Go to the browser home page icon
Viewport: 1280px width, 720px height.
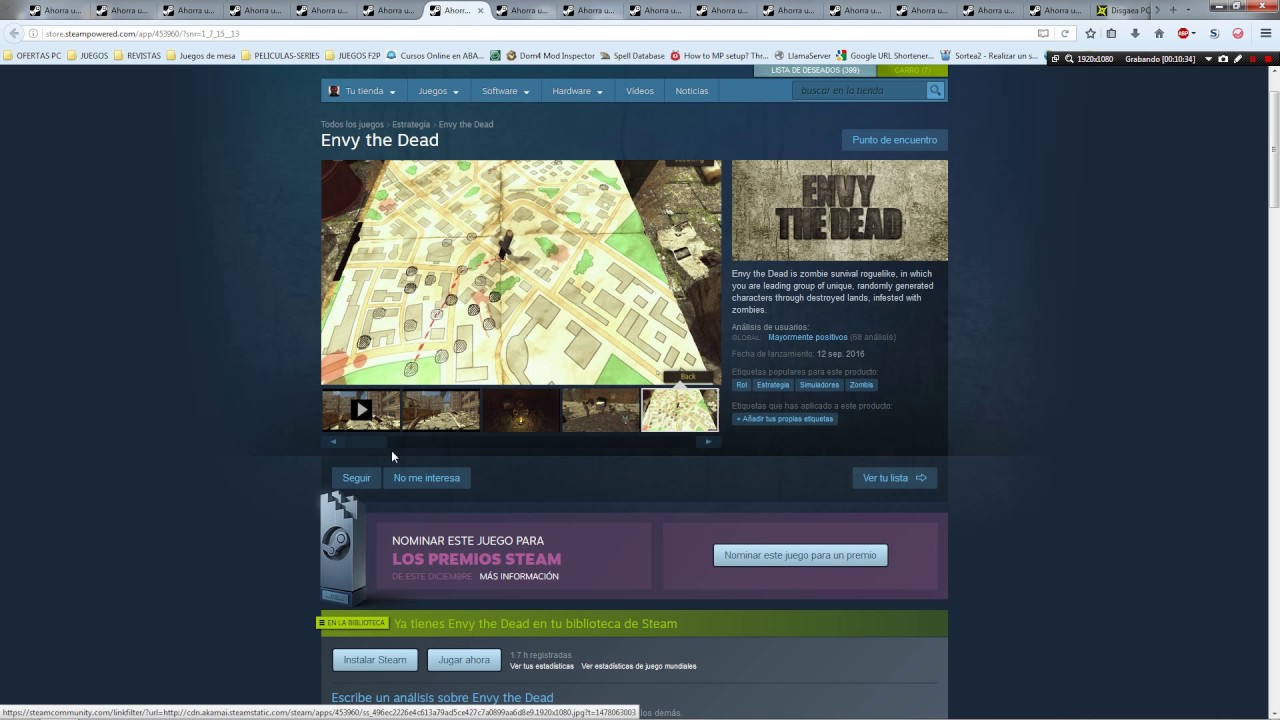[x=1159, y=33]
